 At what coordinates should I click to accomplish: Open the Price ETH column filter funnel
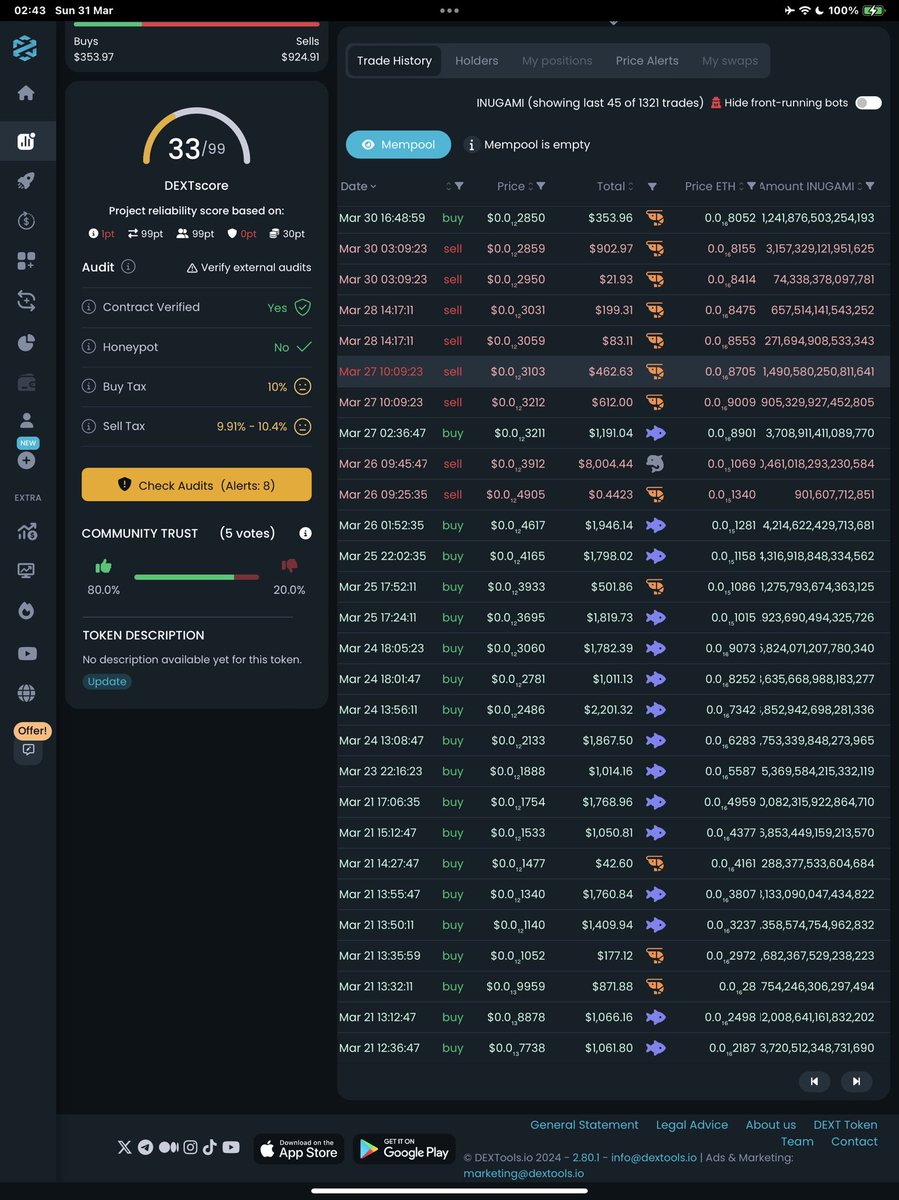tap(752, 186)
